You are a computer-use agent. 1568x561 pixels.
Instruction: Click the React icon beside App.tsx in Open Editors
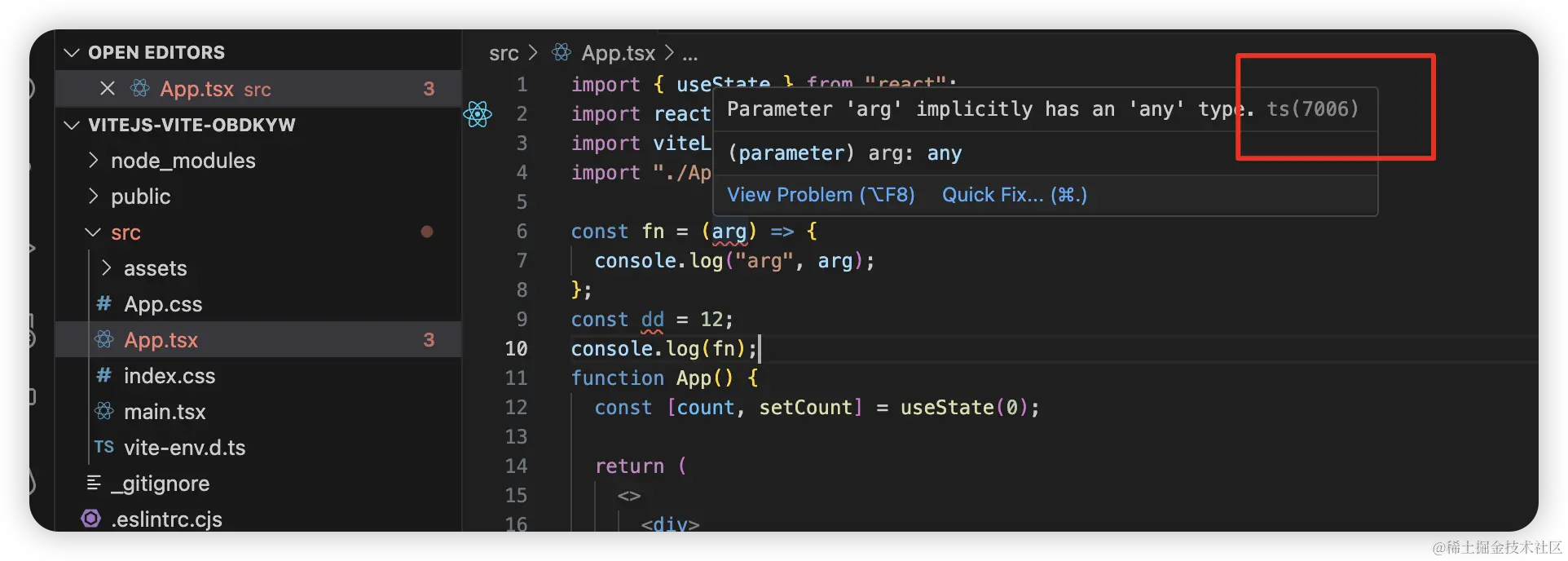[x=140, y=88]
